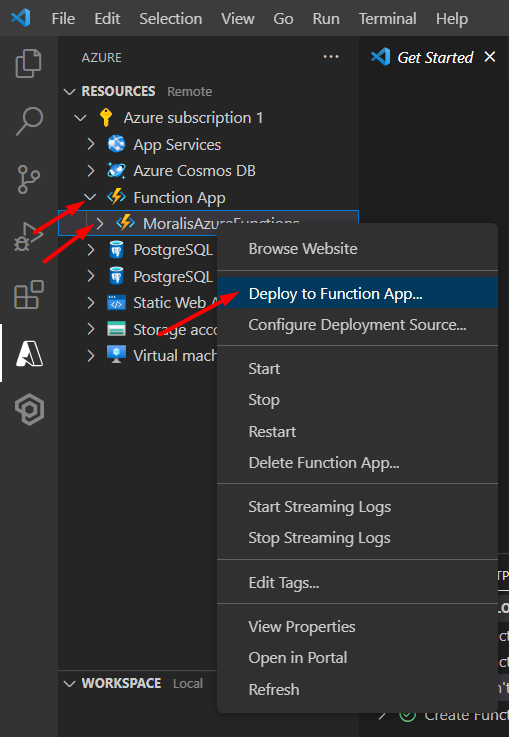Image resolution: width=509 pixels, height=737 pixels.
Task: Open the Help menu
Action: point(452,18)
